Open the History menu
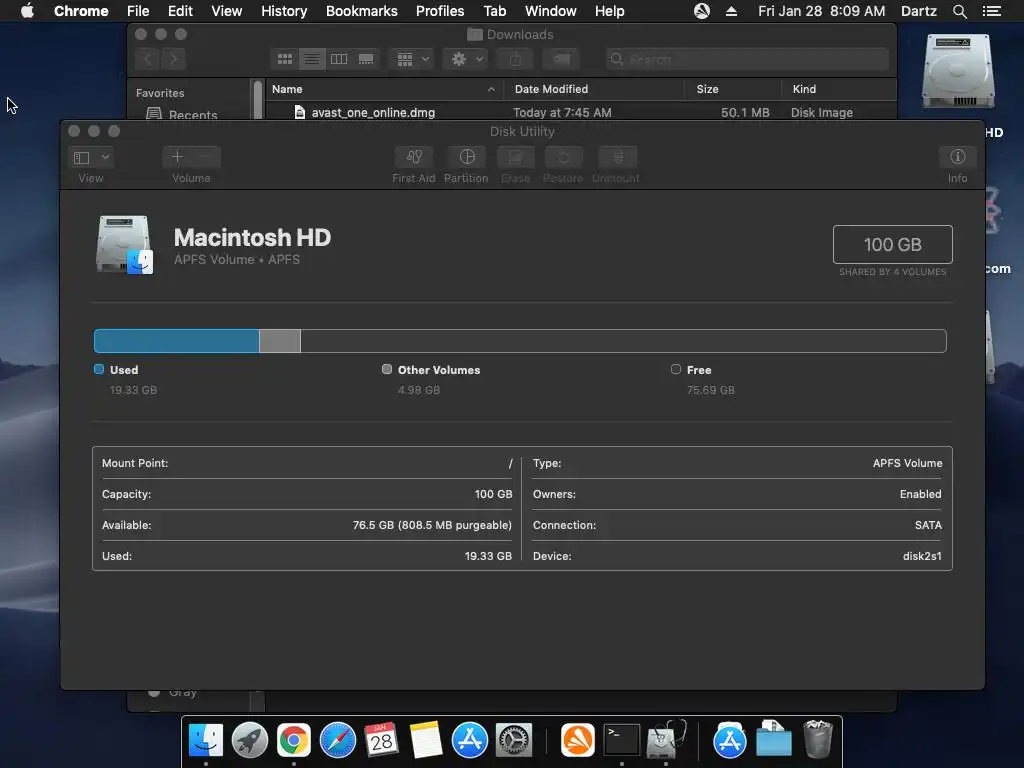 pyautogui.click(x=284, y=11)
